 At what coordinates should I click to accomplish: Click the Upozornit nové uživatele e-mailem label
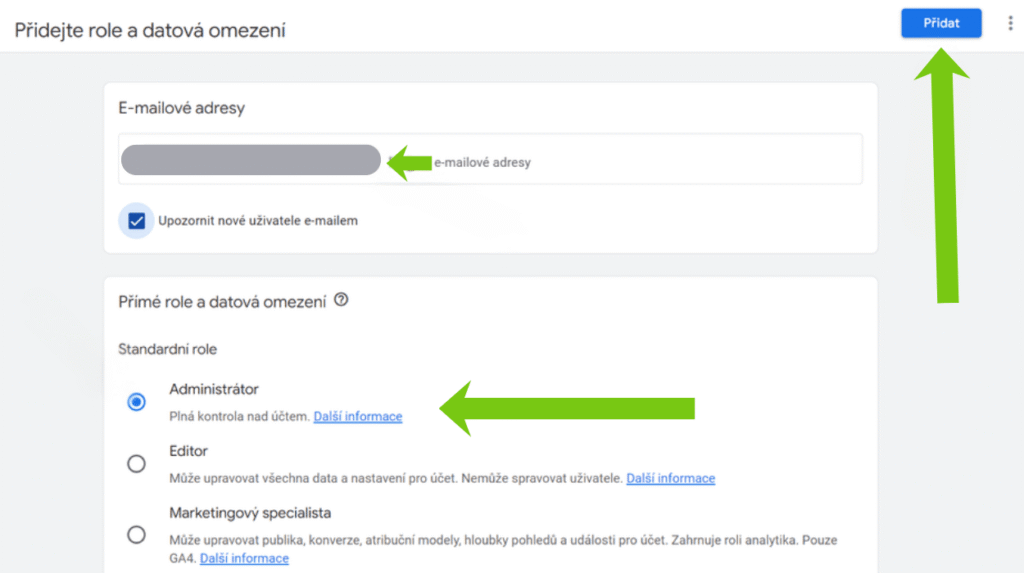click(258, 221)
